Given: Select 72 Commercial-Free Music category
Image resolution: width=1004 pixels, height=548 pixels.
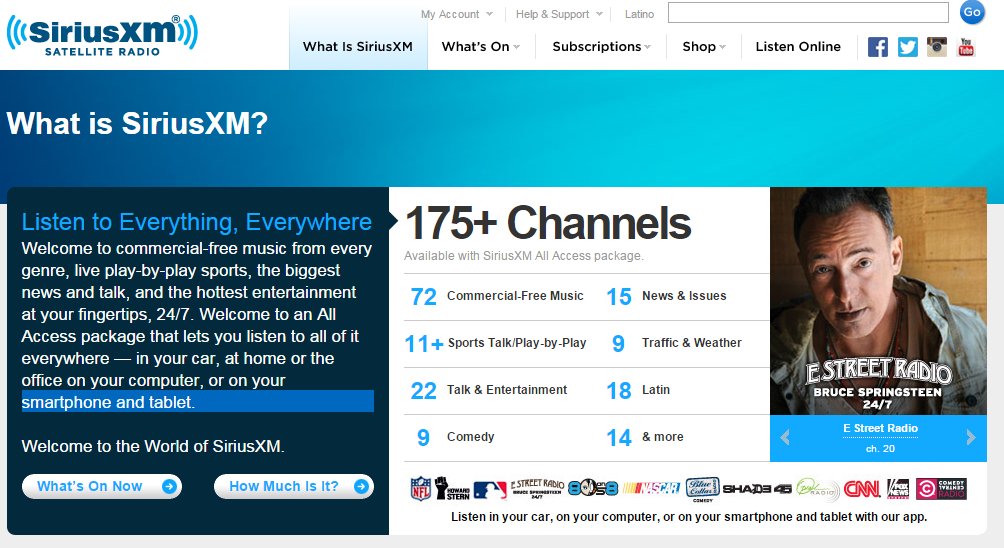Looking at the screenshot, I should click(x=497, y=296).
